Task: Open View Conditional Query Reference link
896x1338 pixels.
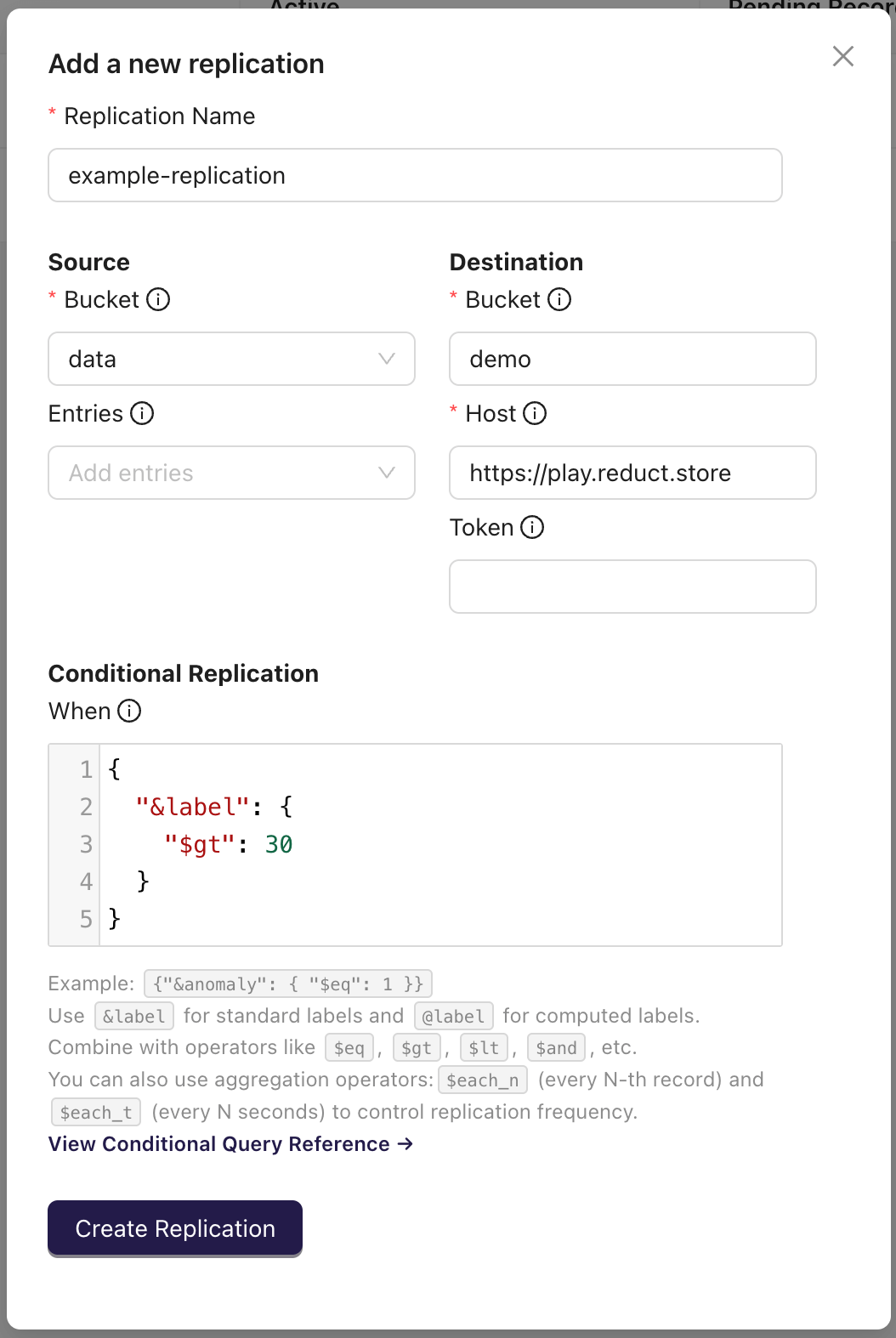Action: coord(230,1144)
